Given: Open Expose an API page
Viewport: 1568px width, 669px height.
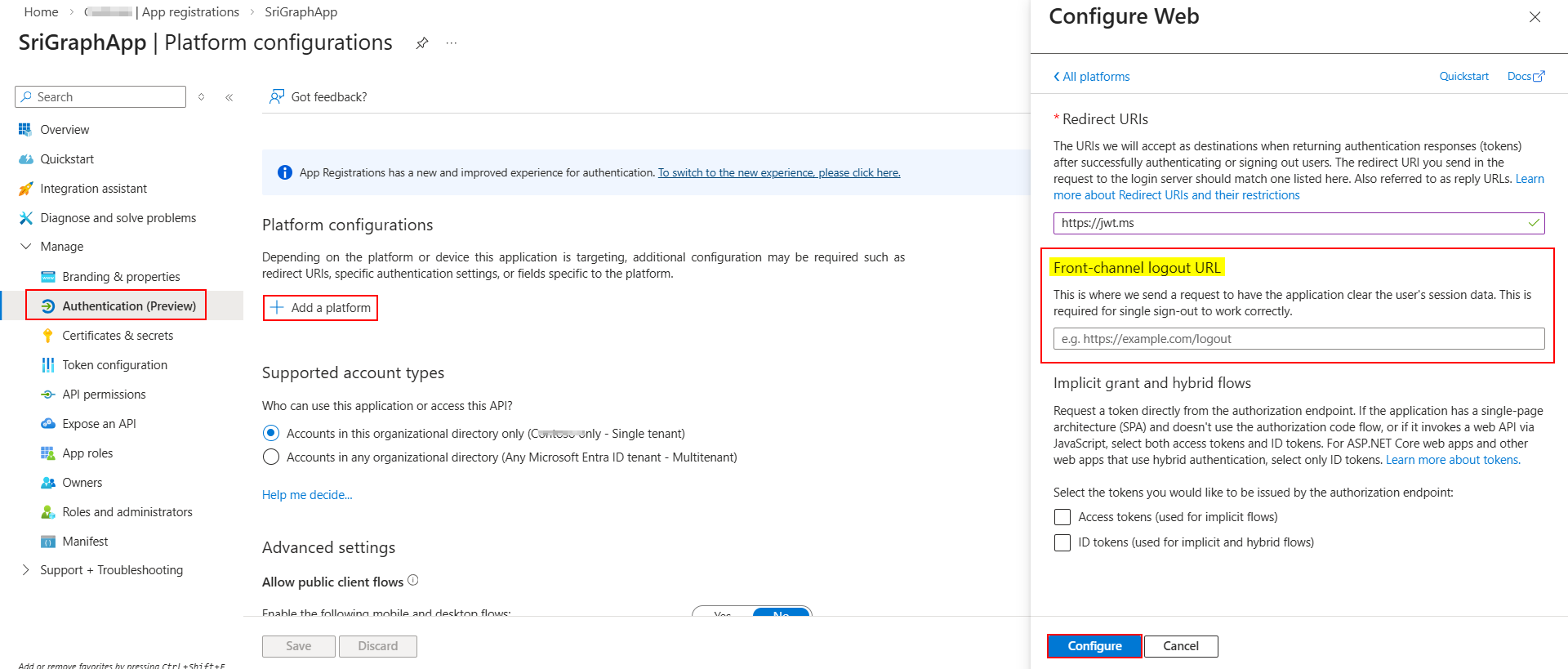Looking at the screenshot, I should tap(99, 424).
